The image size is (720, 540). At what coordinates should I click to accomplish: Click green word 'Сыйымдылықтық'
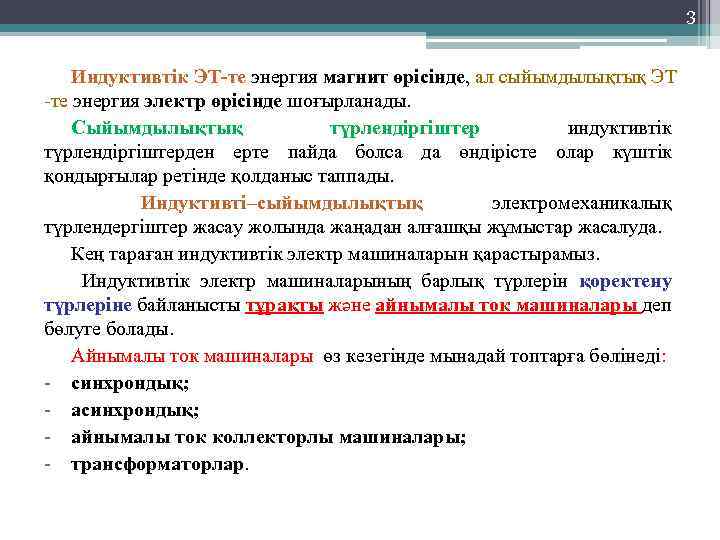(157, 128)
